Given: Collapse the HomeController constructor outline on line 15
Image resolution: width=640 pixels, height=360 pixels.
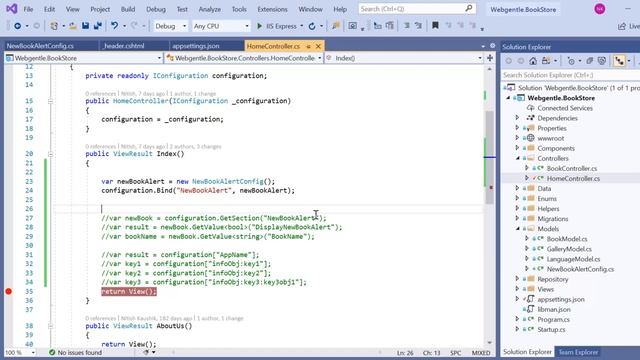Looking at the screenshot, I should (50, 101).
